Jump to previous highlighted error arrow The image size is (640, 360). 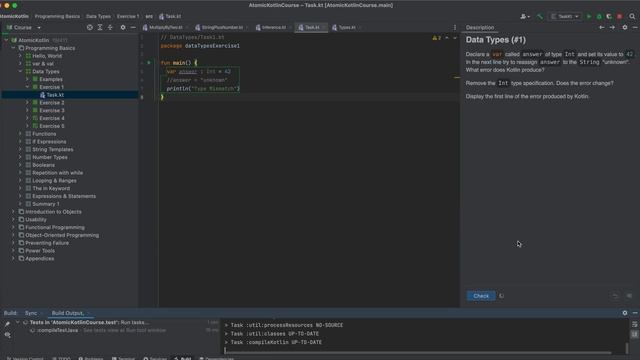pyautogui.click(x=447, y=38)
